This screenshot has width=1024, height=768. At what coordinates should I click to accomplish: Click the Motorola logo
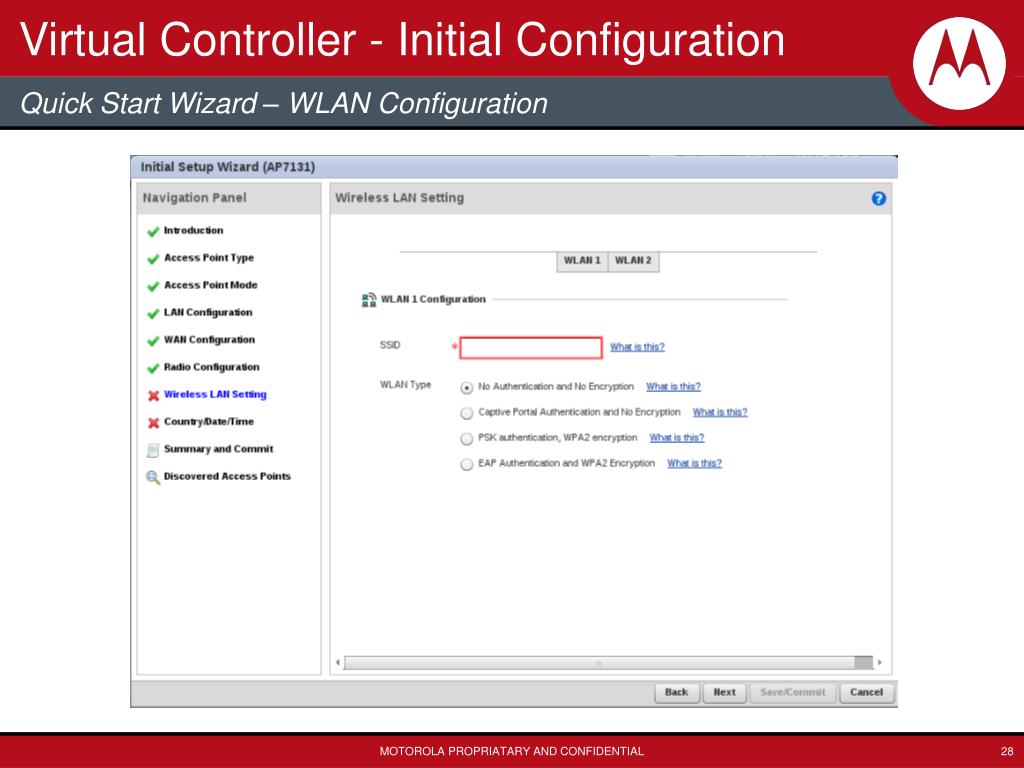(959, 63)
